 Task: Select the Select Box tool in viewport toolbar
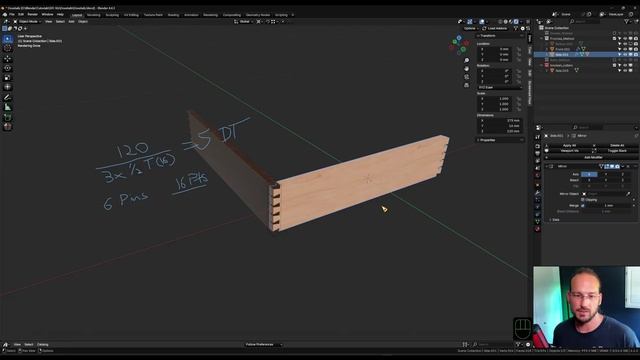tap(7, 39)
